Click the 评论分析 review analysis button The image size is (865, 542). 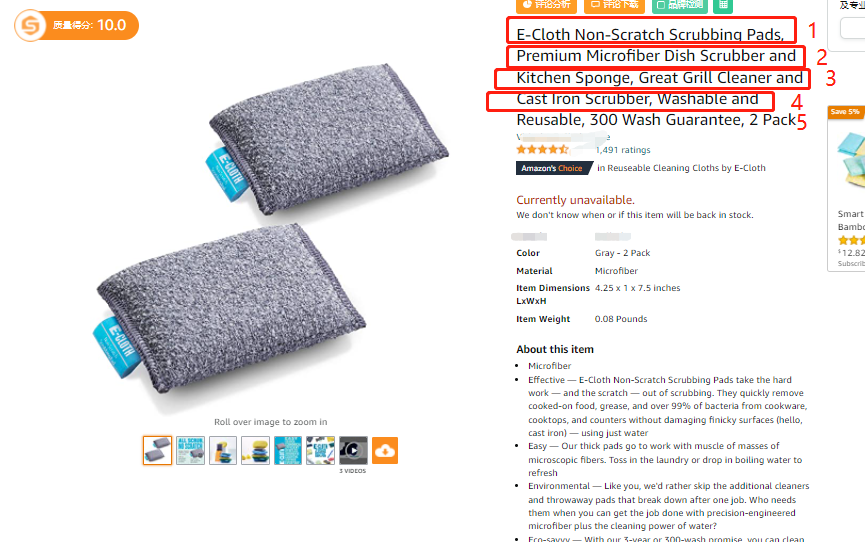point(546,6)
